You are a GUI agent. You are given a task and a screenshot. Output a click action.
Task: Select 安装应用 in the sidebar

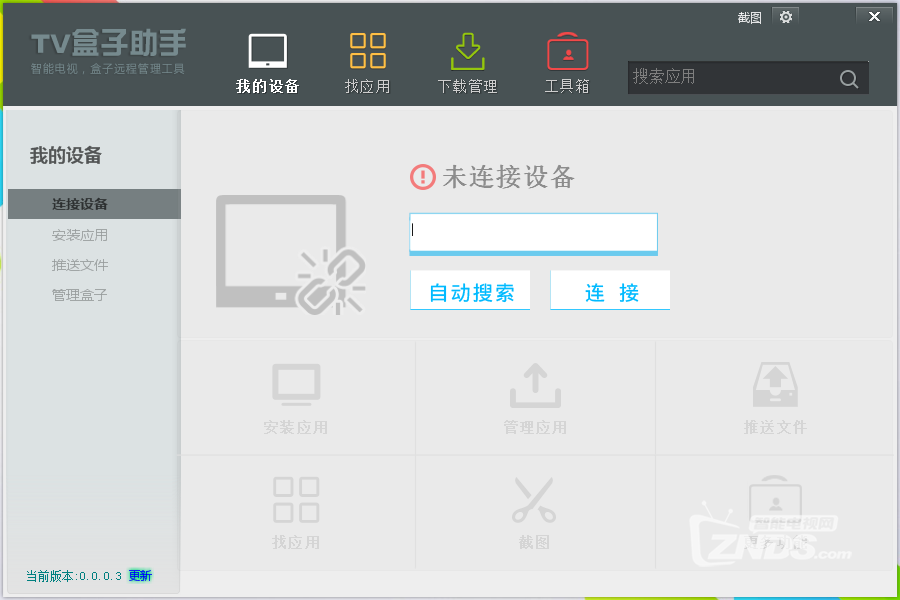tap(80, 235)
